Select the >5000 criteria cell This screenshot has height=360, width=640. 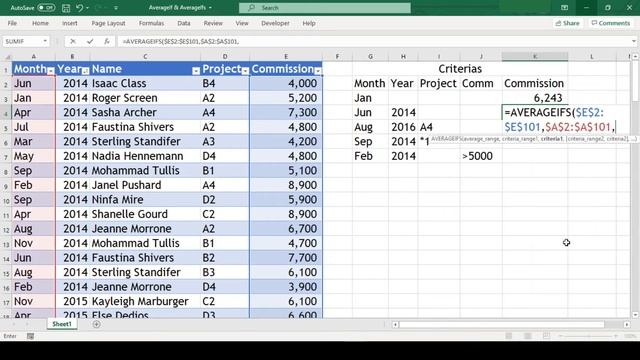(x=481, y=156)
